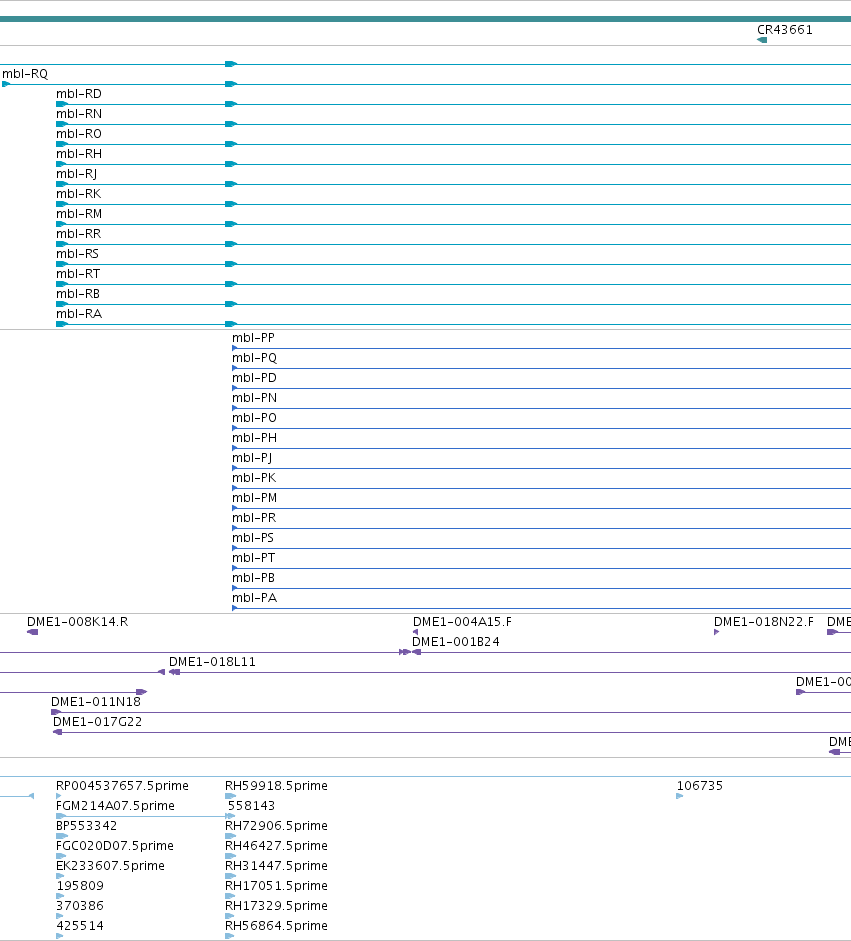
Task: Open the RP004537657.5prime EST
Action: 122,786
